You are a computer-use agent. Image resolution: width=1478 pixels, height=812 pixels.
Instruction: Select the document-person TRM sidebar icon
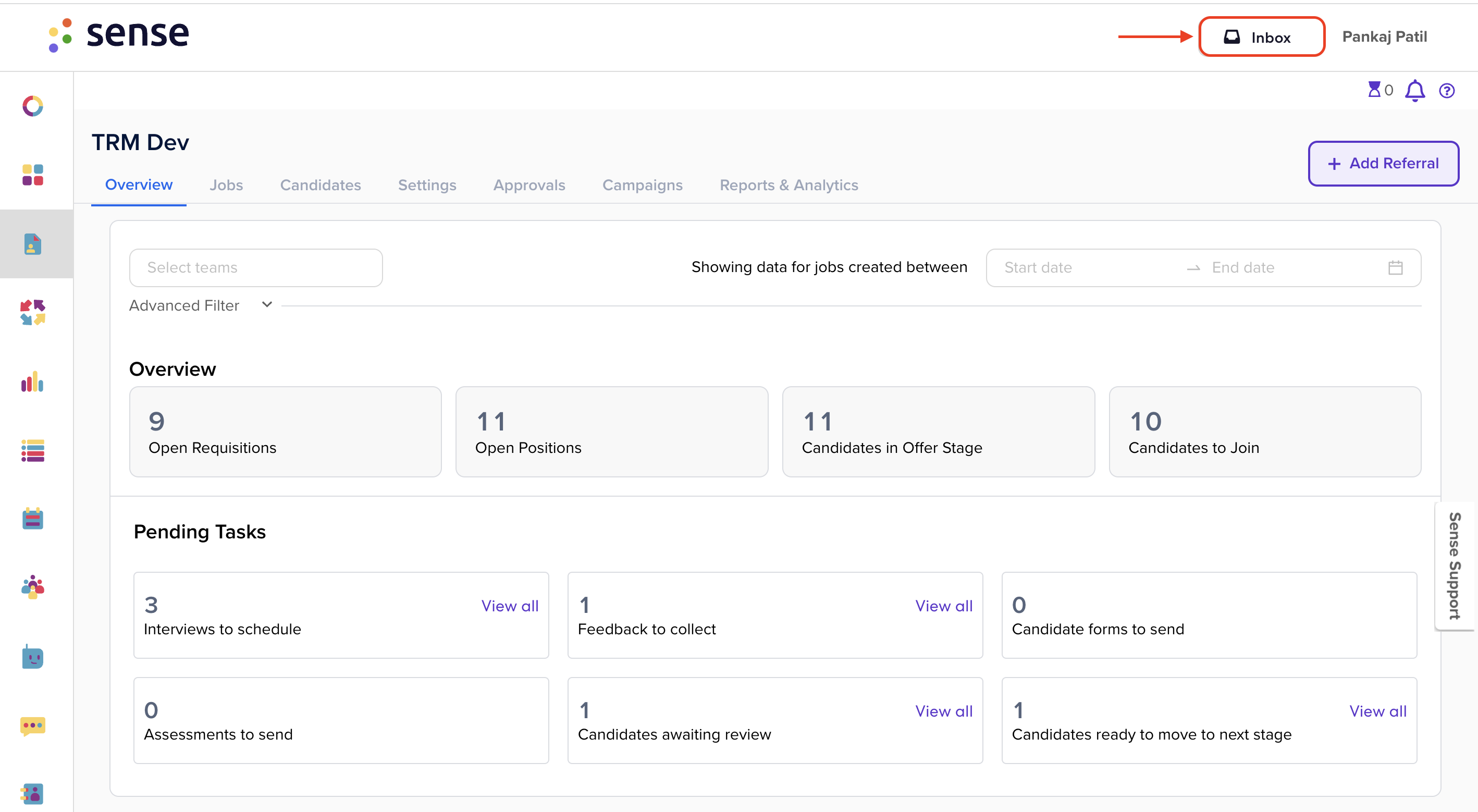pos(33,244)
